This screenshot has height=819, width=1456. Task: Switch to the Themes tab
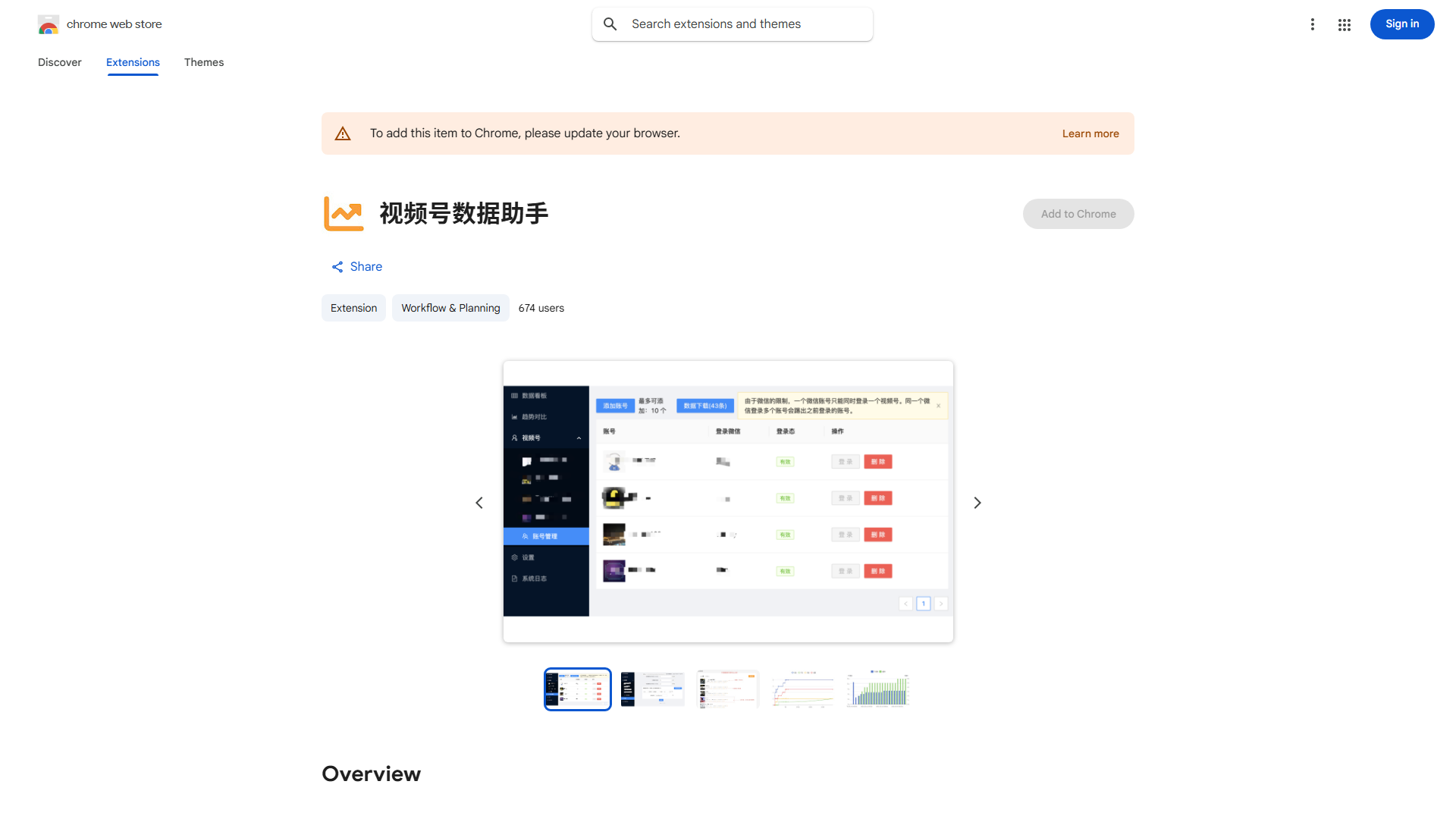203,62
